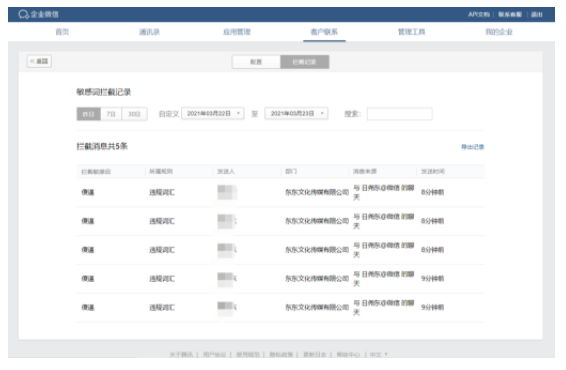Viewport: 566px width, 370px height.
Task: Expand the end date 2021年03月23日 dropdown
Action: coord(296,114)
